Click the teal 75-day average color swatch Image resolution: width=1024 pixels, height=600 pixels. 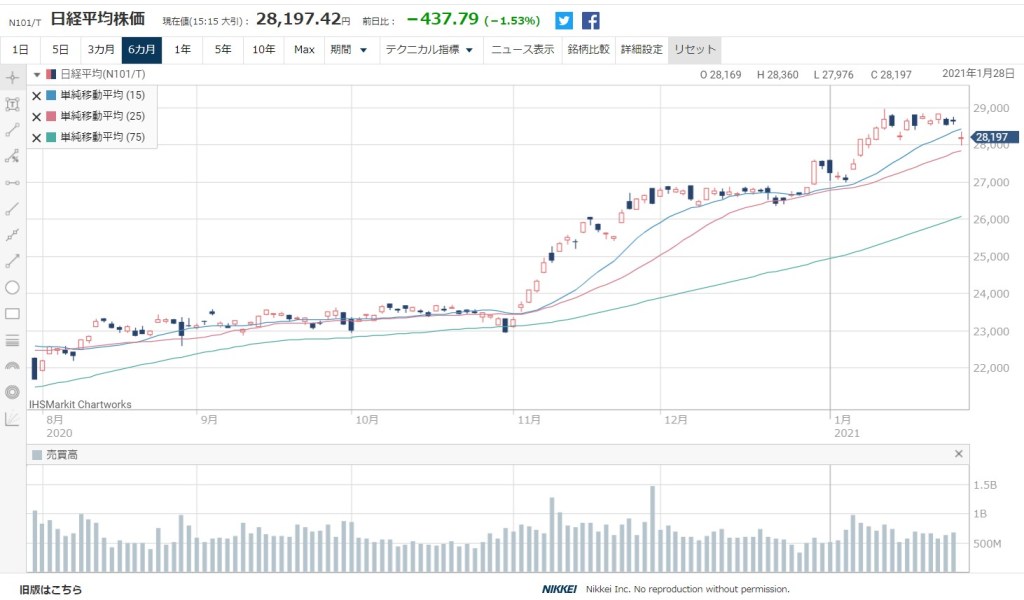coord(52,138)
